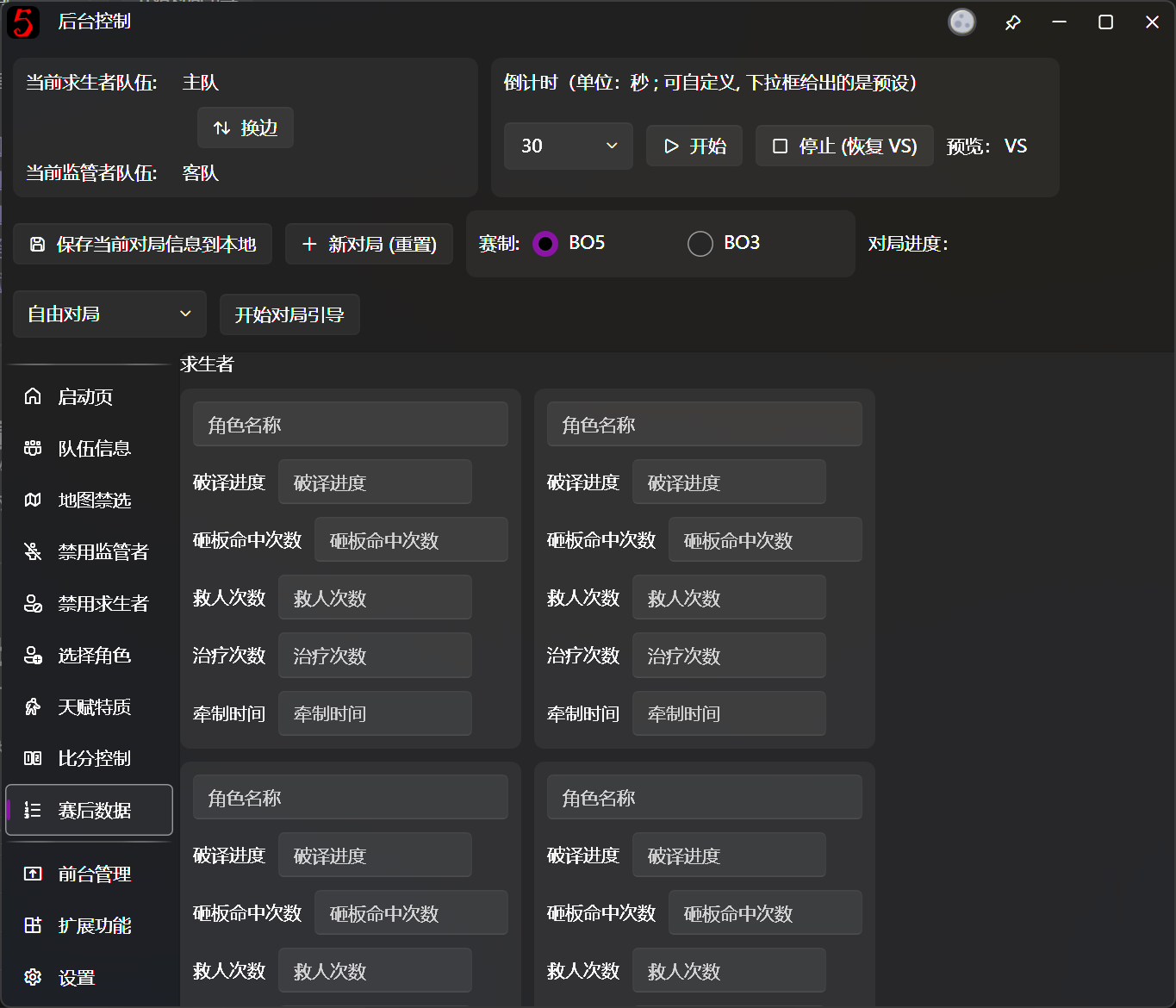Click the 禁用监管者 hunter ban icon
Image resolution: width=1176 pixels, height=1008 pixels.
coord(33,551)
